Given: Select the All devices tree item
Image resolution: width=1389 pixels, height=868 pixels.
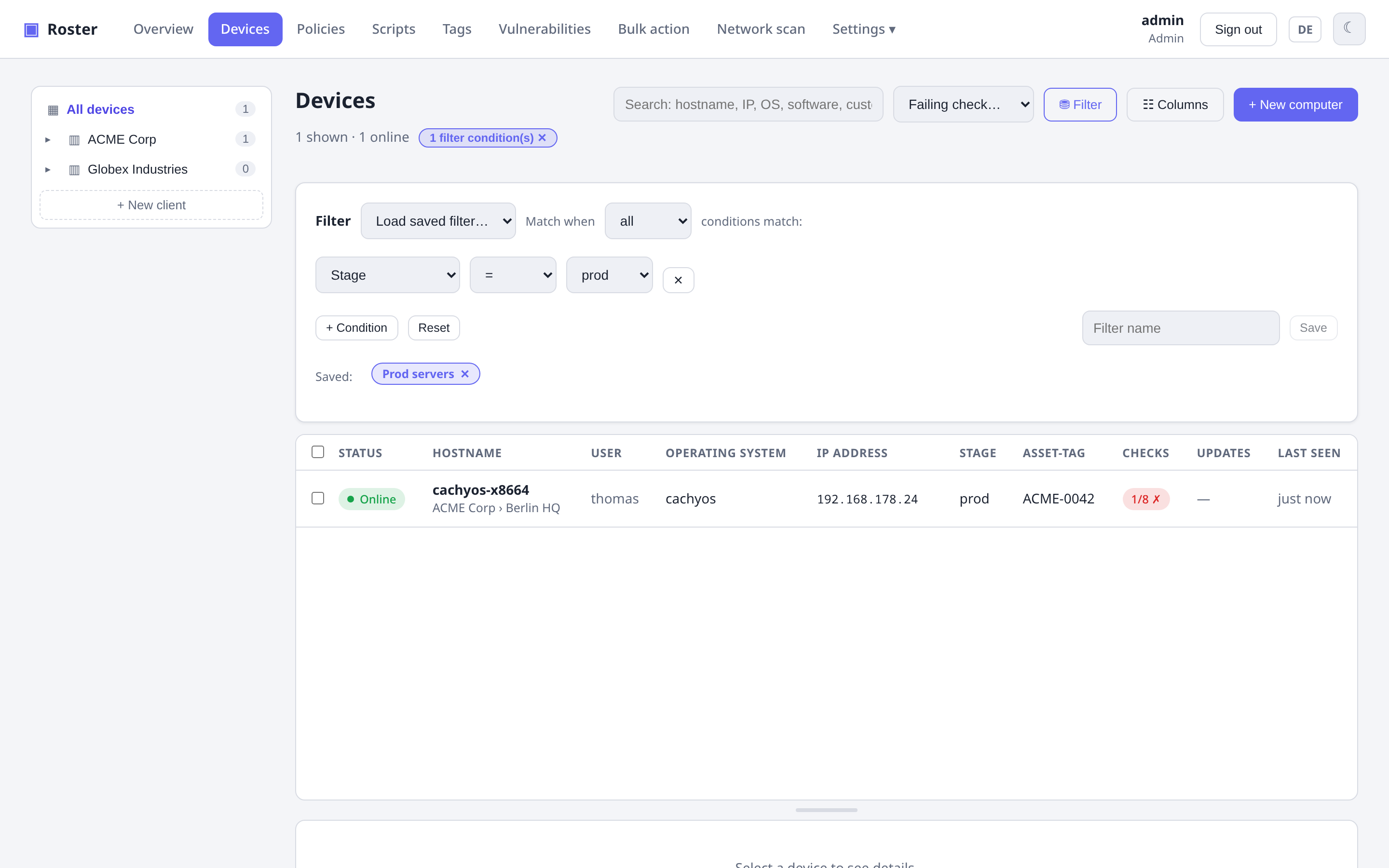Looking at the screenshot, I should tap(151, 109).
